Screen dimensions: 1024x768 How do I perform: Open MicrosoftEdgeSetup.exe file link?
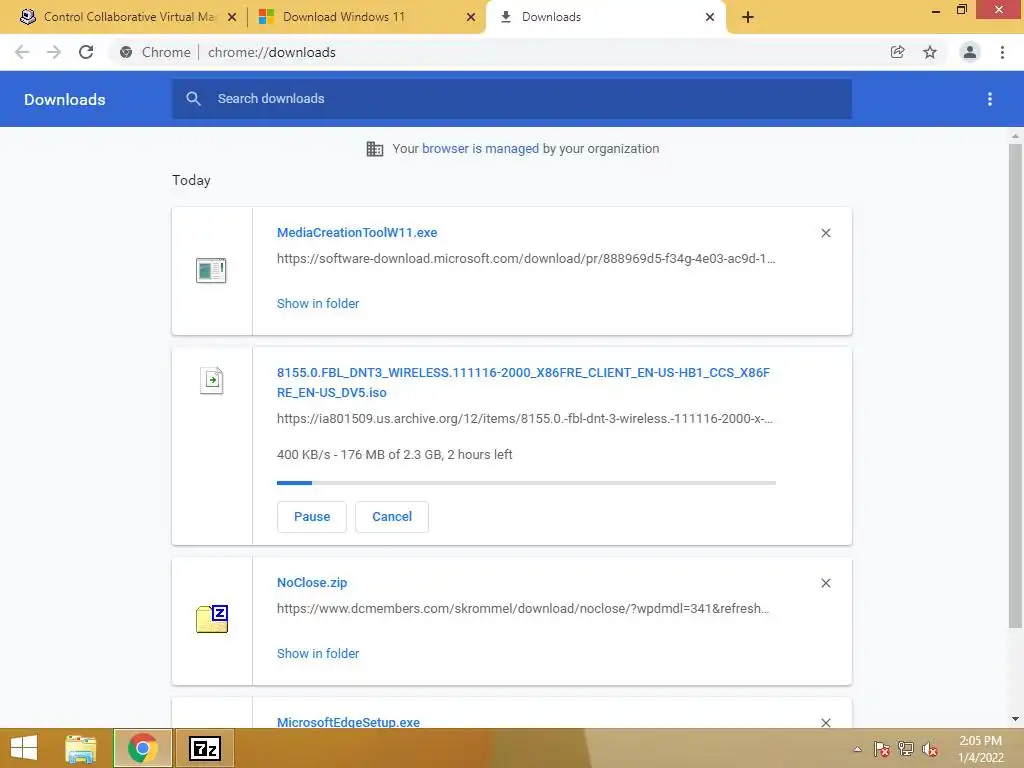(x=348, y=722)
